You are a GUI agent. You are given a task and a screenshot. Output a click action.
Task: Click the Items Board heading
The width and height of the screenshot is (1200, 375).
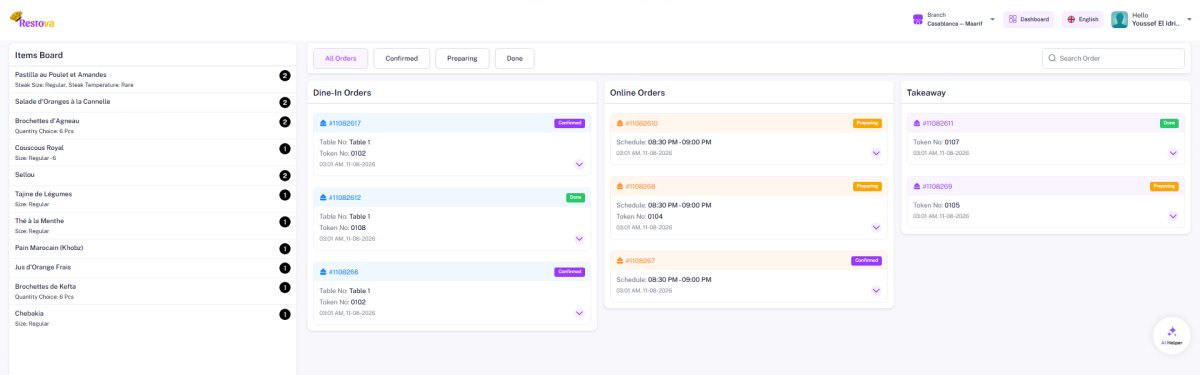pos(39,55)
